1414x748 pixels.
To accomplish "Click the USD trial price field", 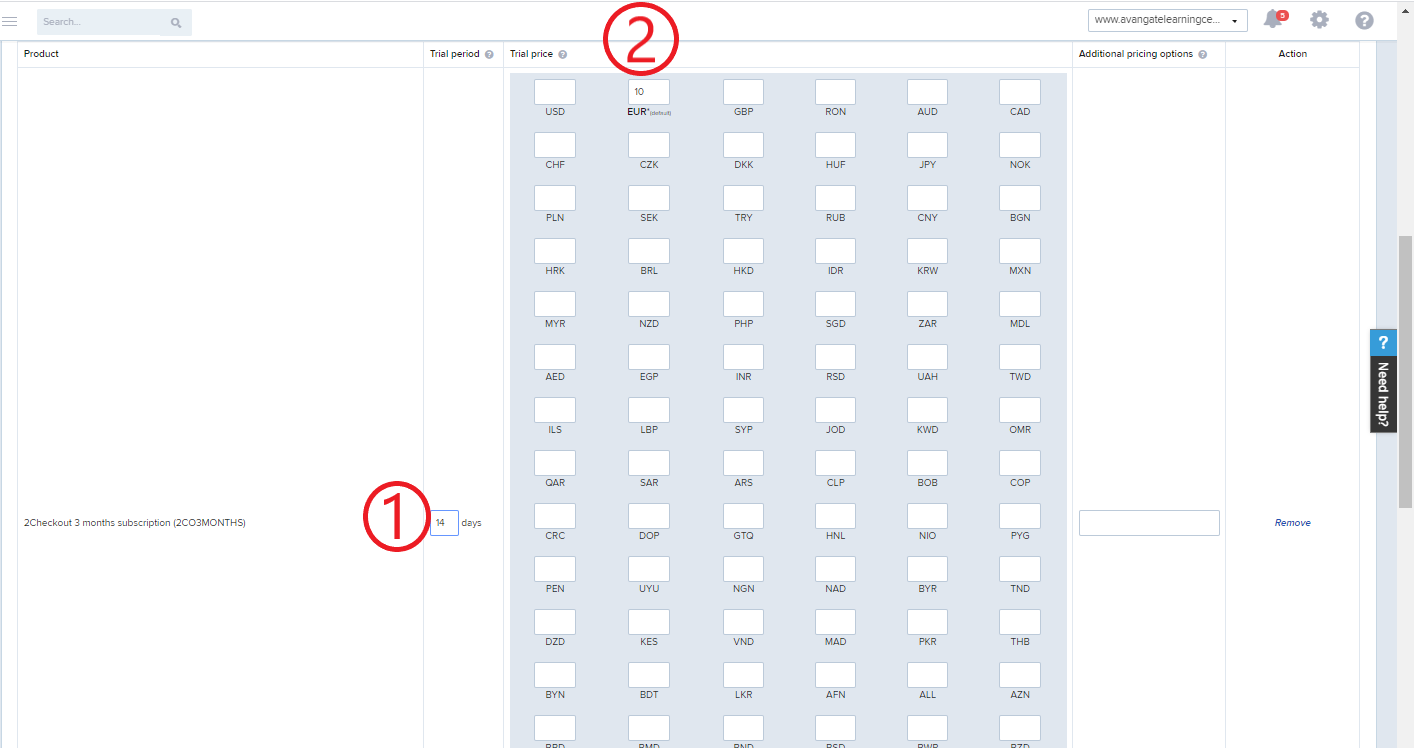I will click(555, 92).
